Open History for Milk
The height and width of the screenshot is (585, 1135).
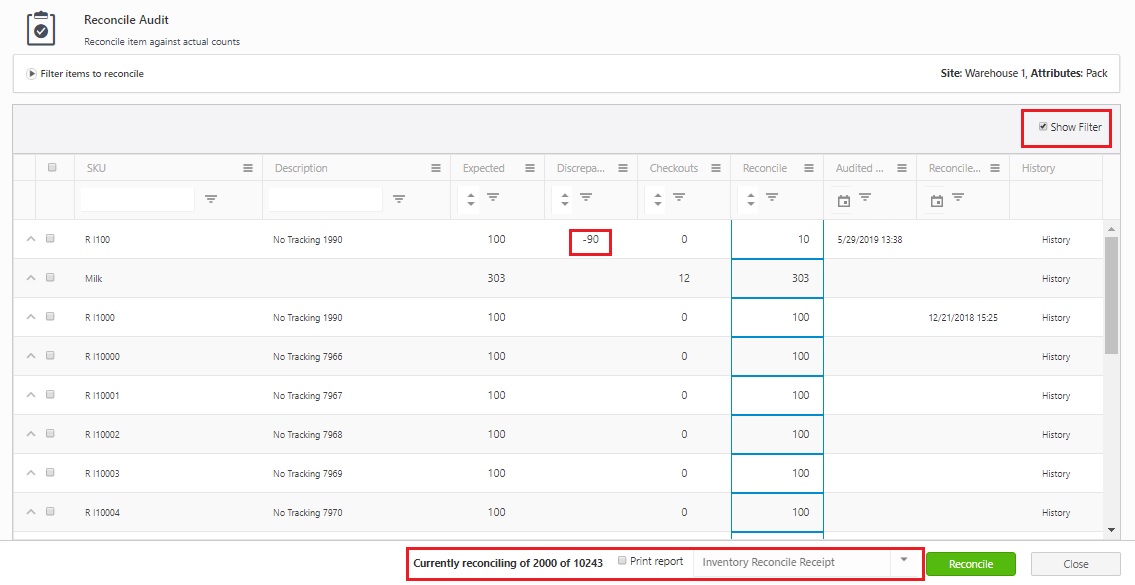tap(1056, 279)
